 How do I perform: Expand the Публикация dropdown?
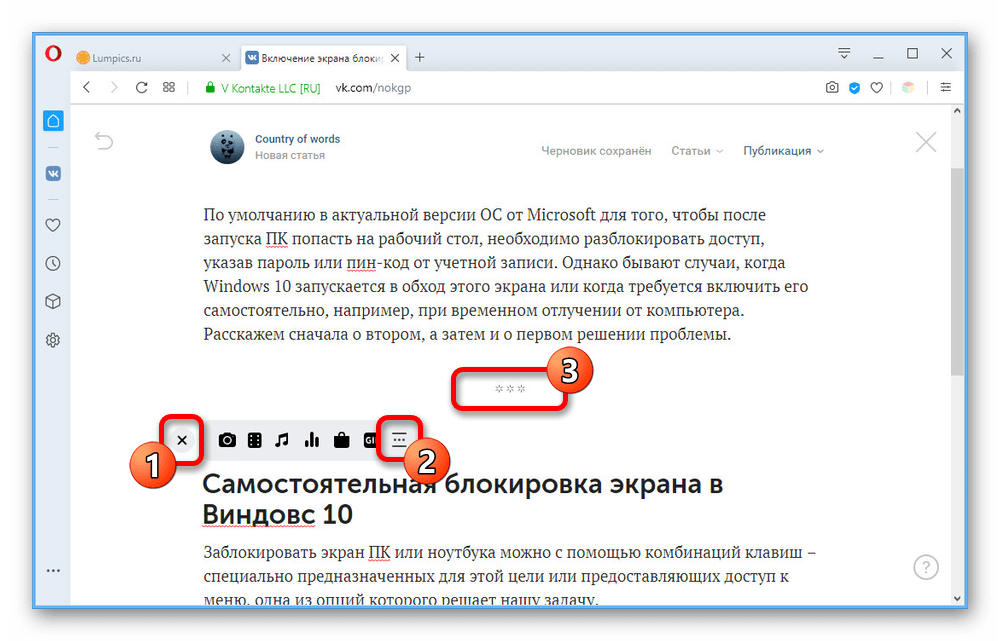783,151
